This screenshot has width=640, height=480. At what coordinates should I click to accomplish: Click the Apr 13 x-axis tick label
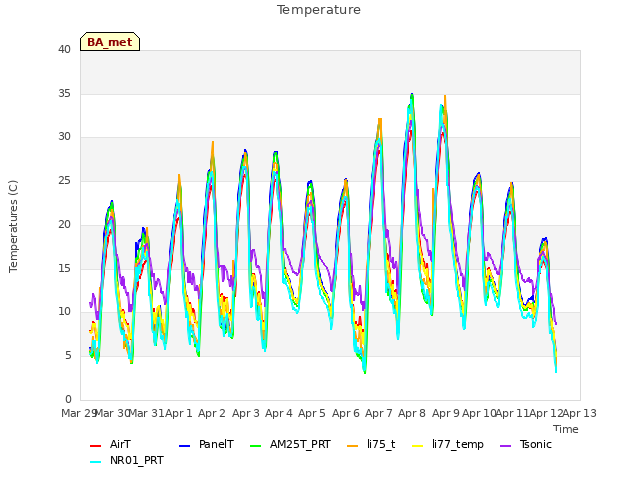click(580, 413)
